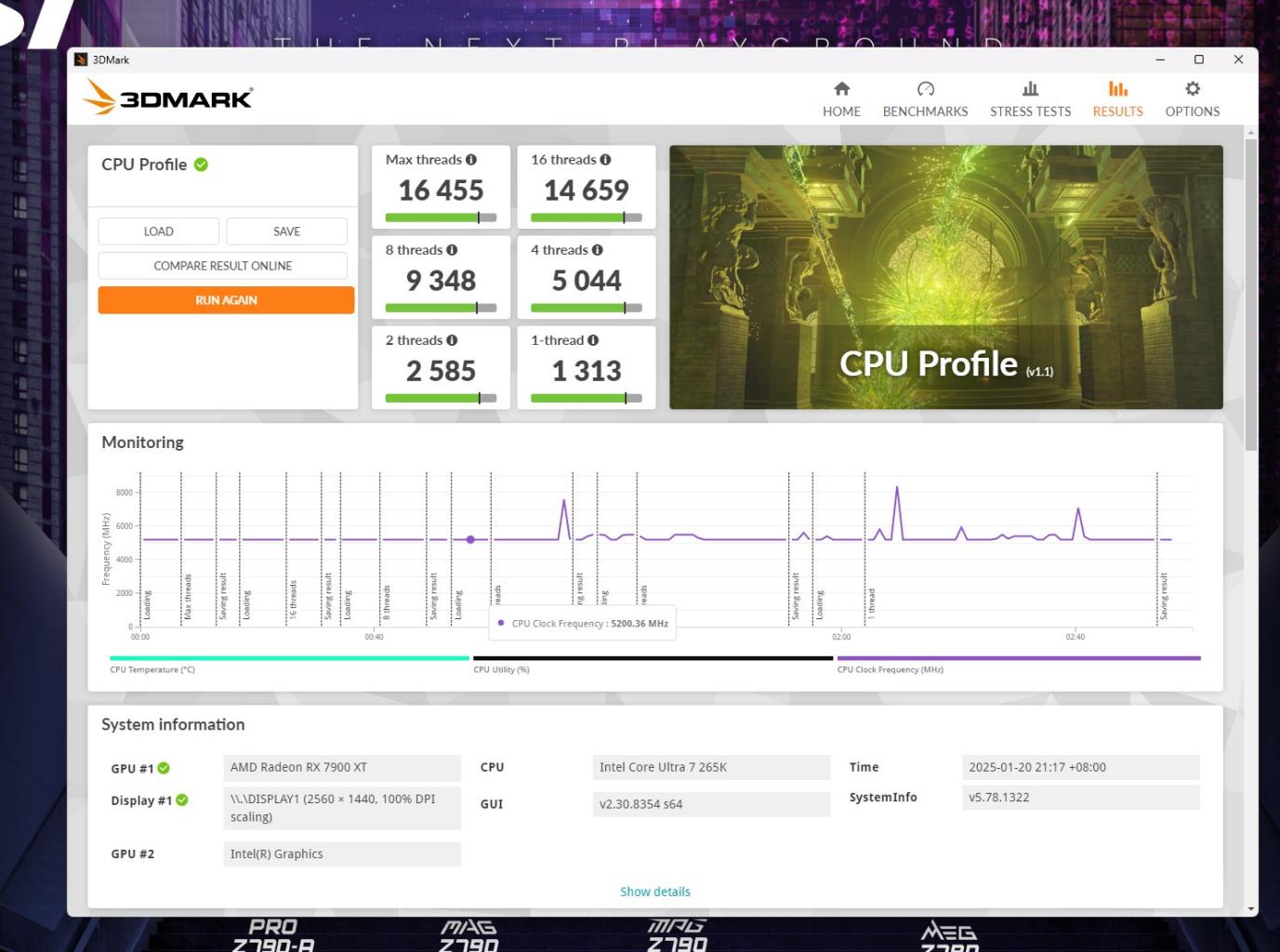Toggle the CPU Utility legend line
The height and width of the screenshot is (952, 1280).
click(x=653, y=658)
